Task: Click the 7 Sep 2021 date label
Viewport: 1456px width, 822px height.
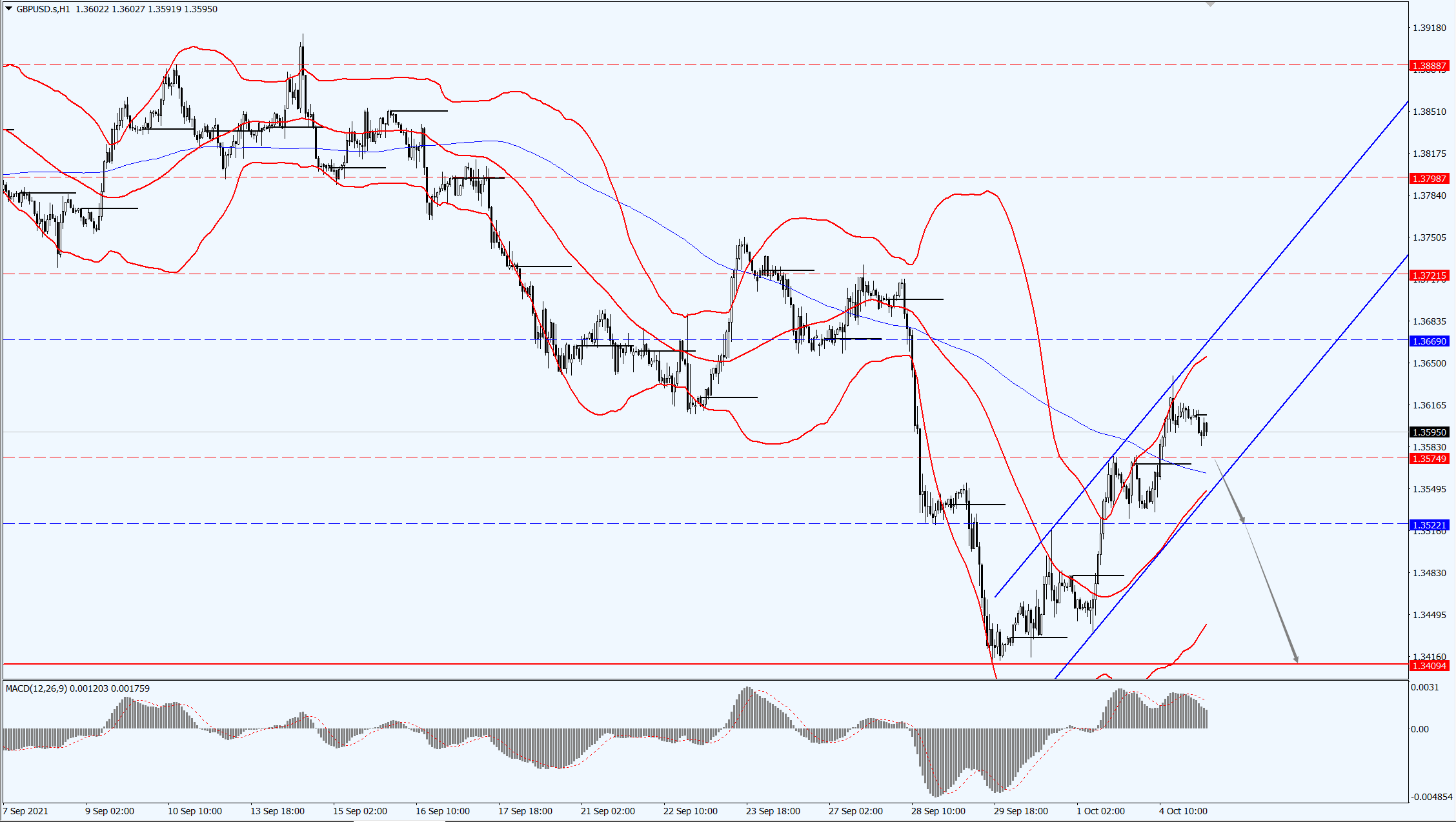Action: tap(26, 811)
